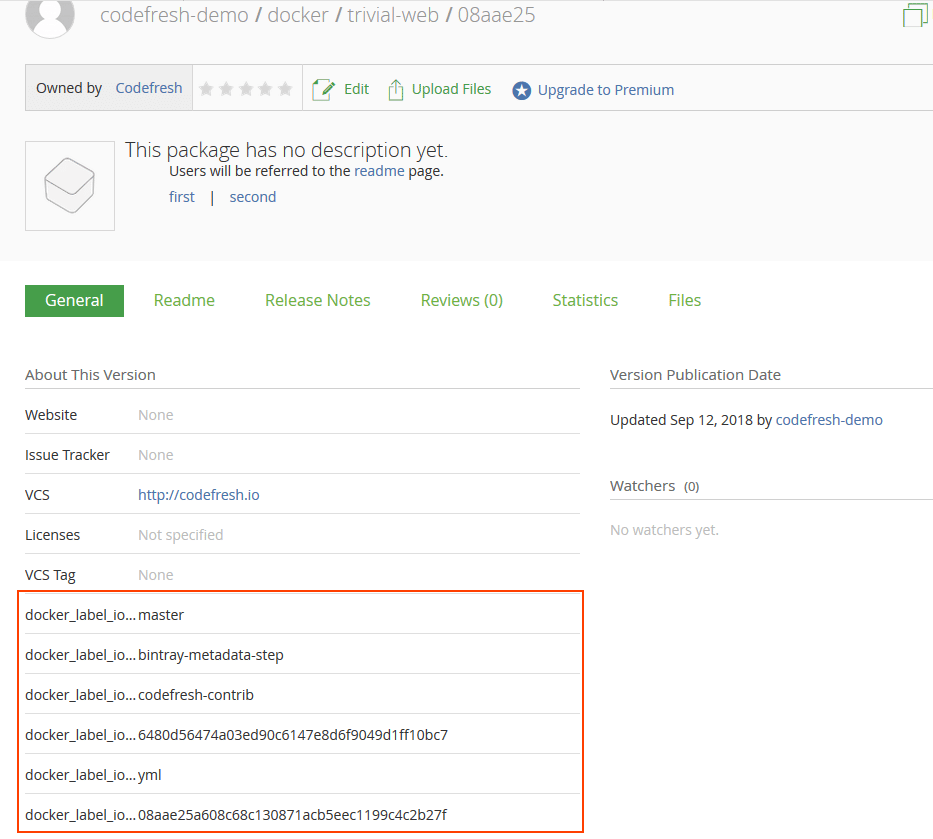Click the Upgrade to Premium star icon
This screenshot has width=933, height=839.
521,91
